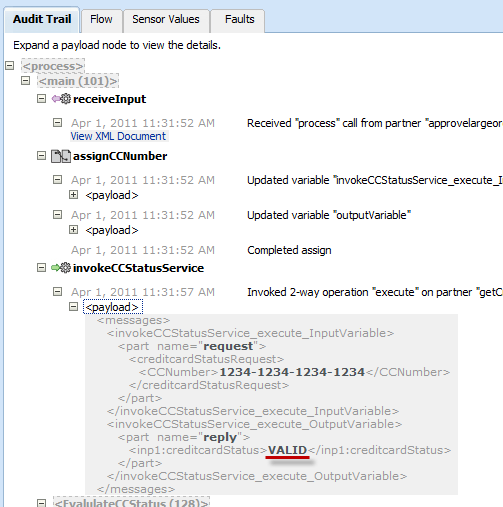Select the invokeCCStatusService activity label

(x=138, y=268)
